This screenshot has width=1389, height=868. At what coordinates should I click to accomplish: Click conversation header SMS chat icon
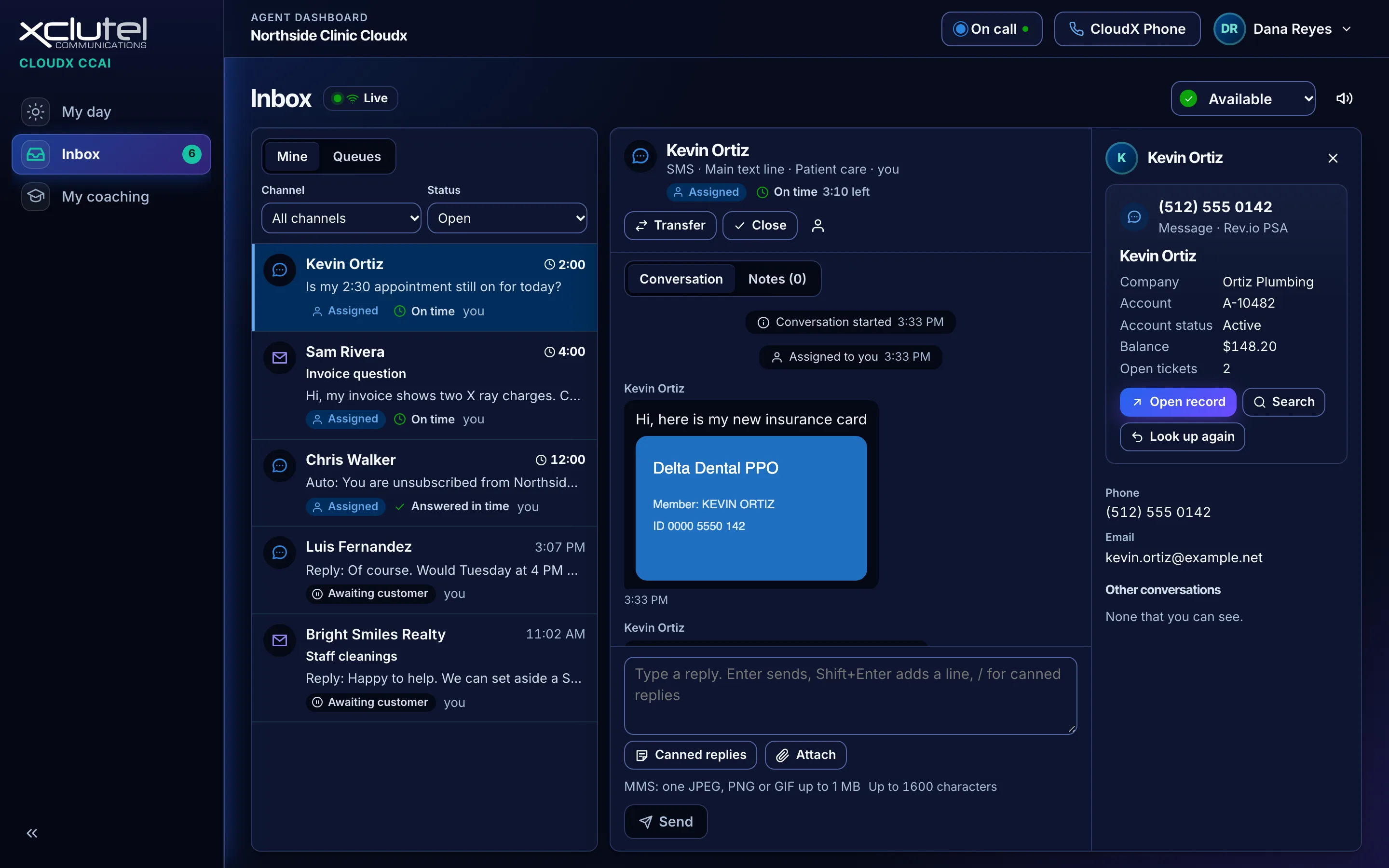pyautogui.click(x=640, y=156)
